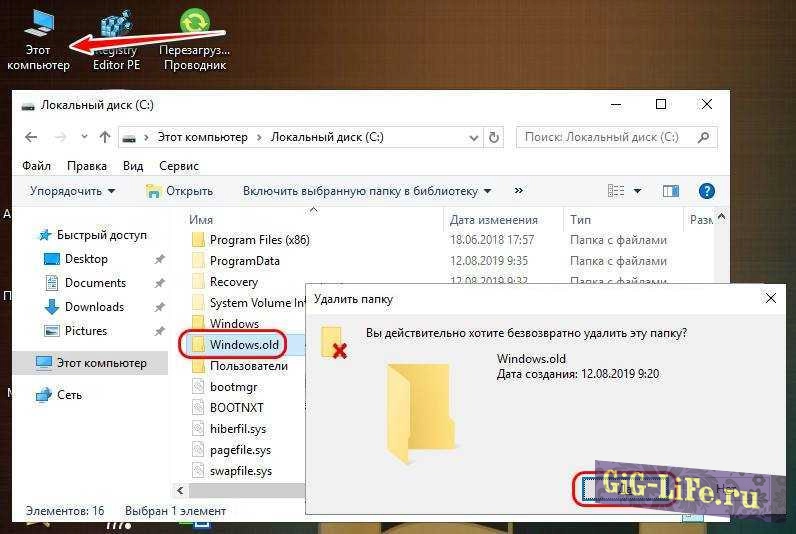Open Explorer help question mark
This screenshot has height=534, width=796.
tap(707, 191)
